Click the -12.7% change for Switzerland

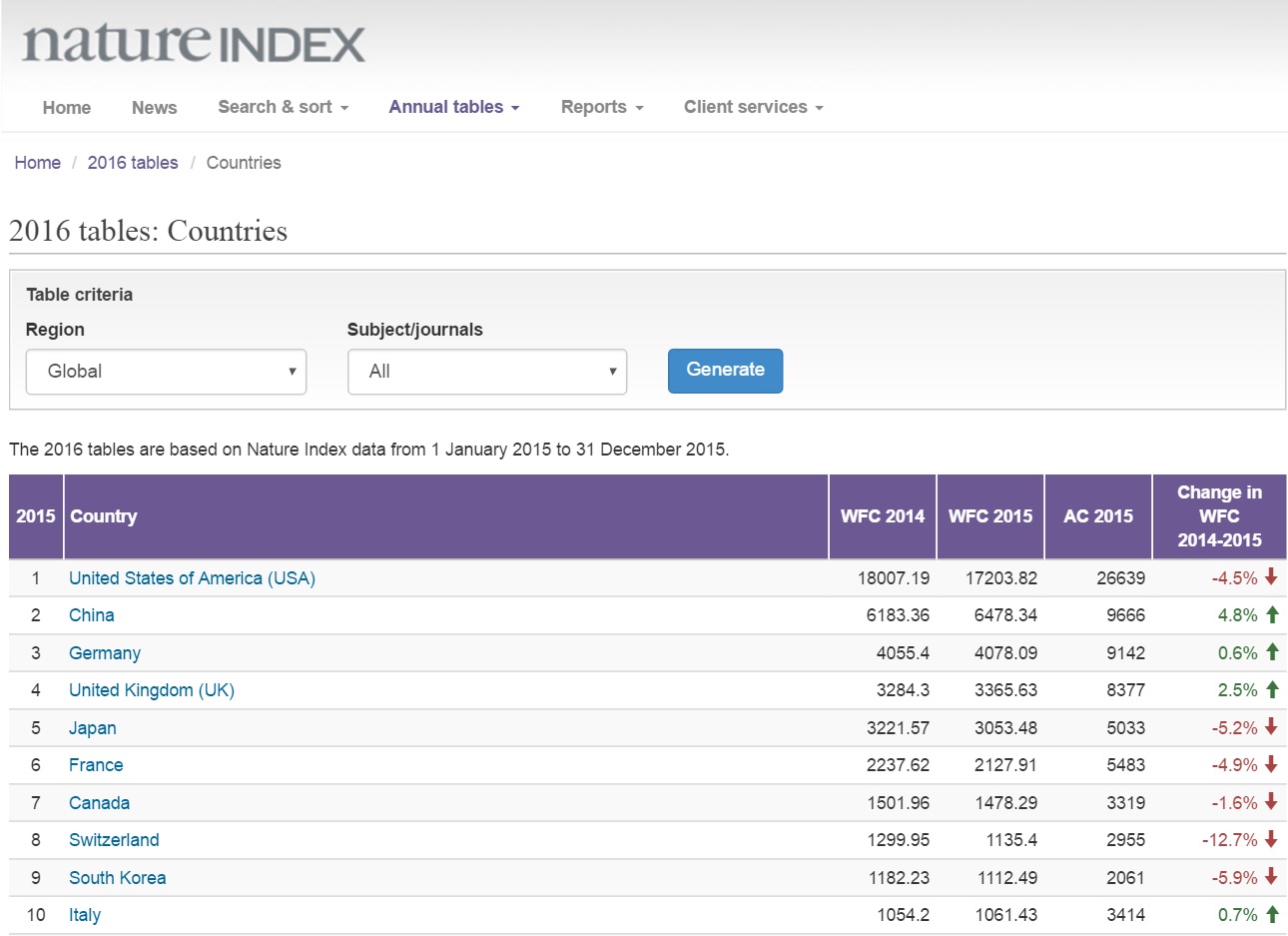[1230, 840]
